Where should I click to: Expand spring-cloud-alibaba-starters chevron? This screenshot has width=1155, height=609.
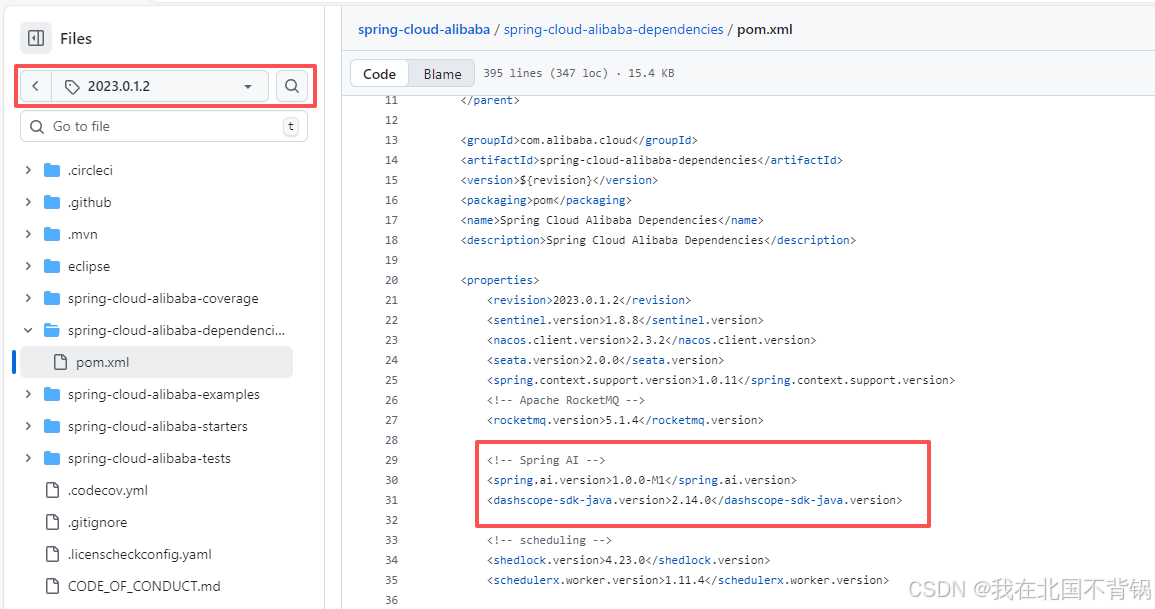[x=28, y=426]
